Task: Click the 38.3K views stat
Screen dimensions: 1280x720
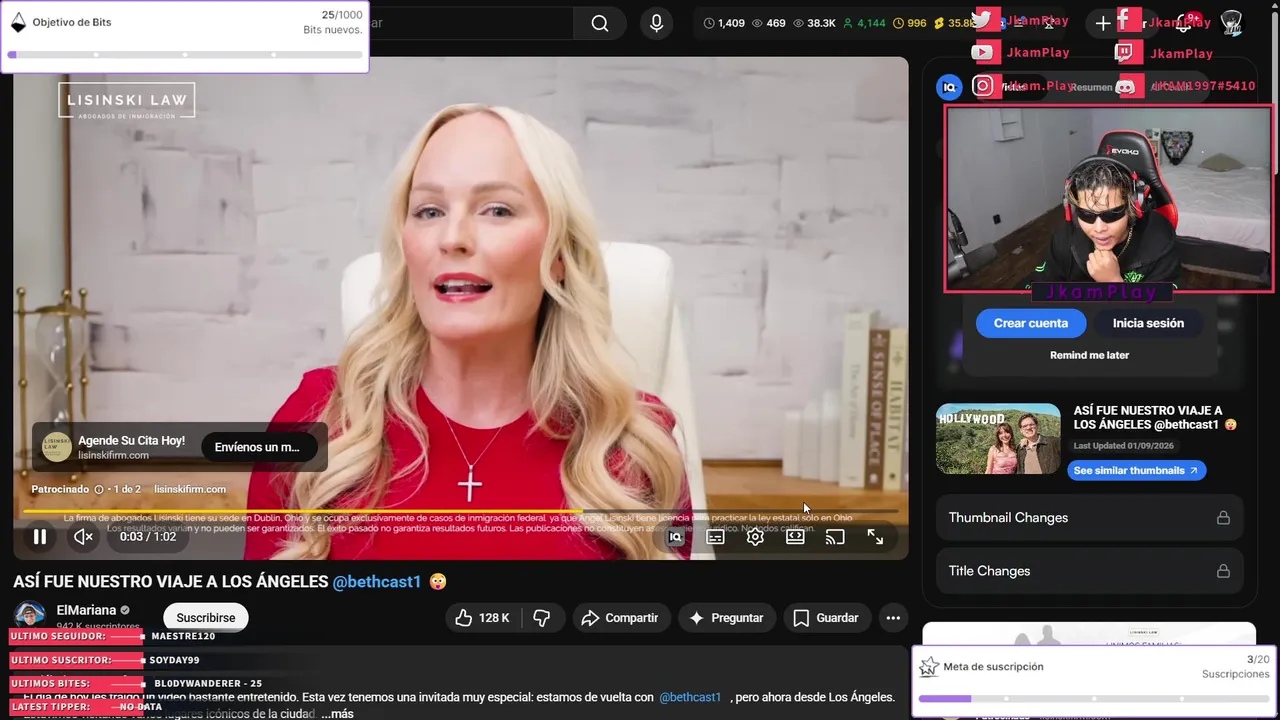Action: (x=812, y=23)
